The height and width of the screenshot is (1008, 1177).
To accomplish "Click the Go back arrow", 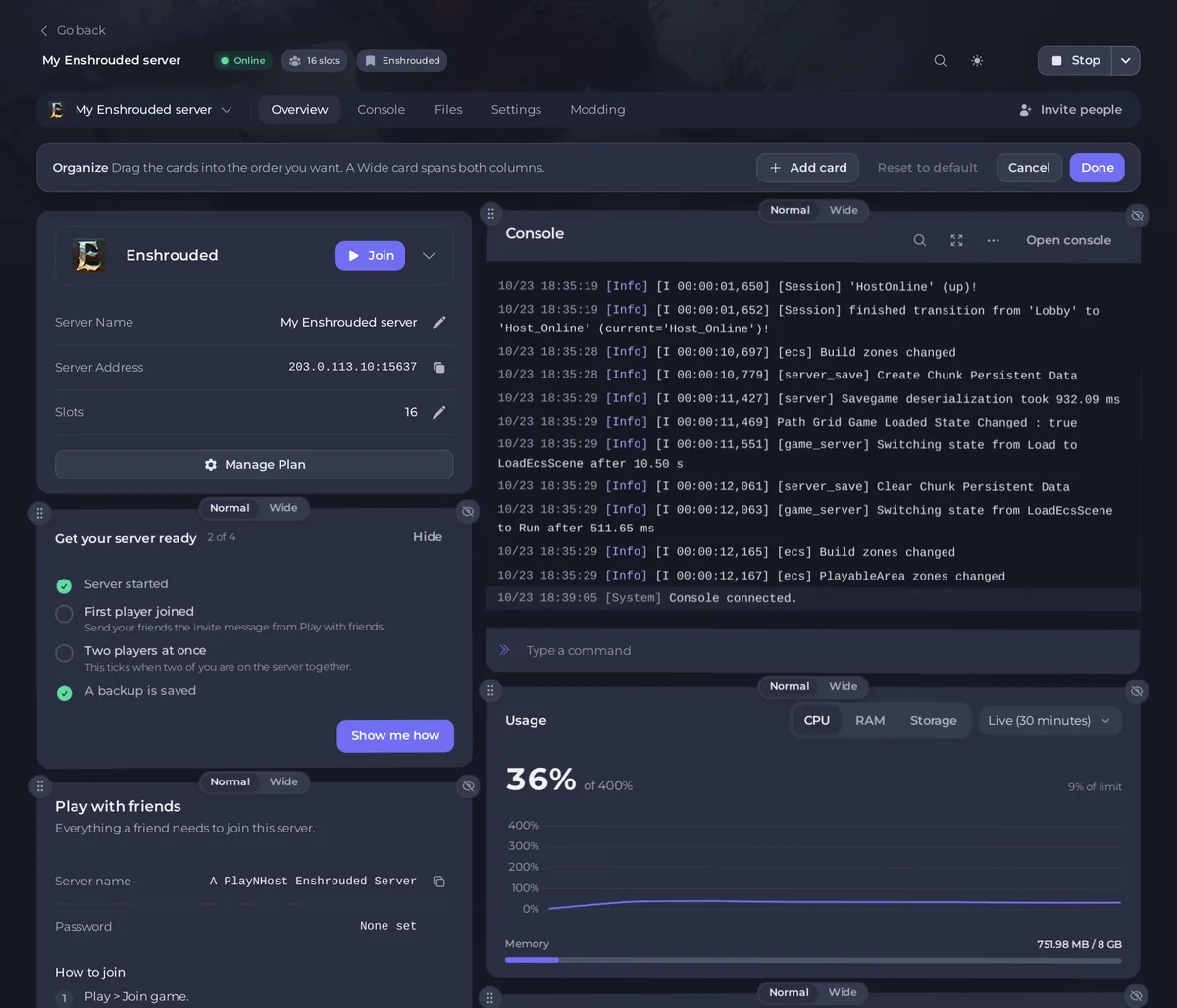I will pyautogui.click(x=44, y=31).
